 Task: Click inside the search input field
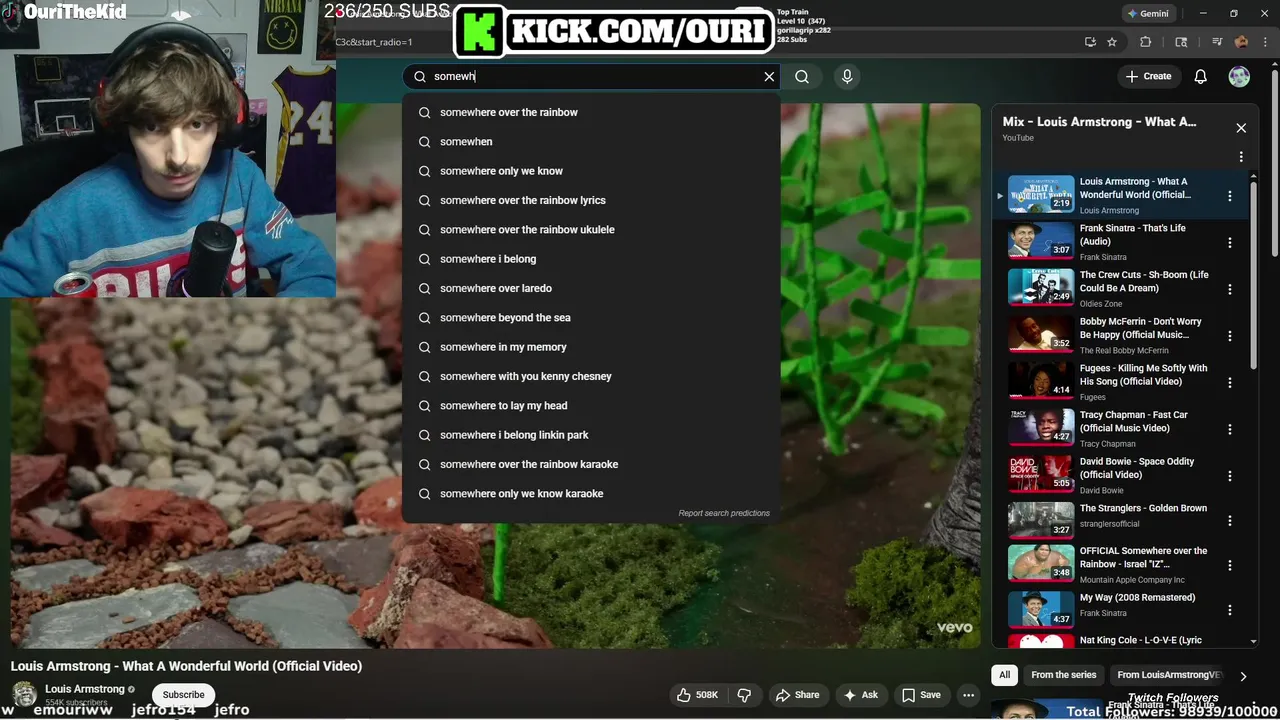tap(590, 76)
